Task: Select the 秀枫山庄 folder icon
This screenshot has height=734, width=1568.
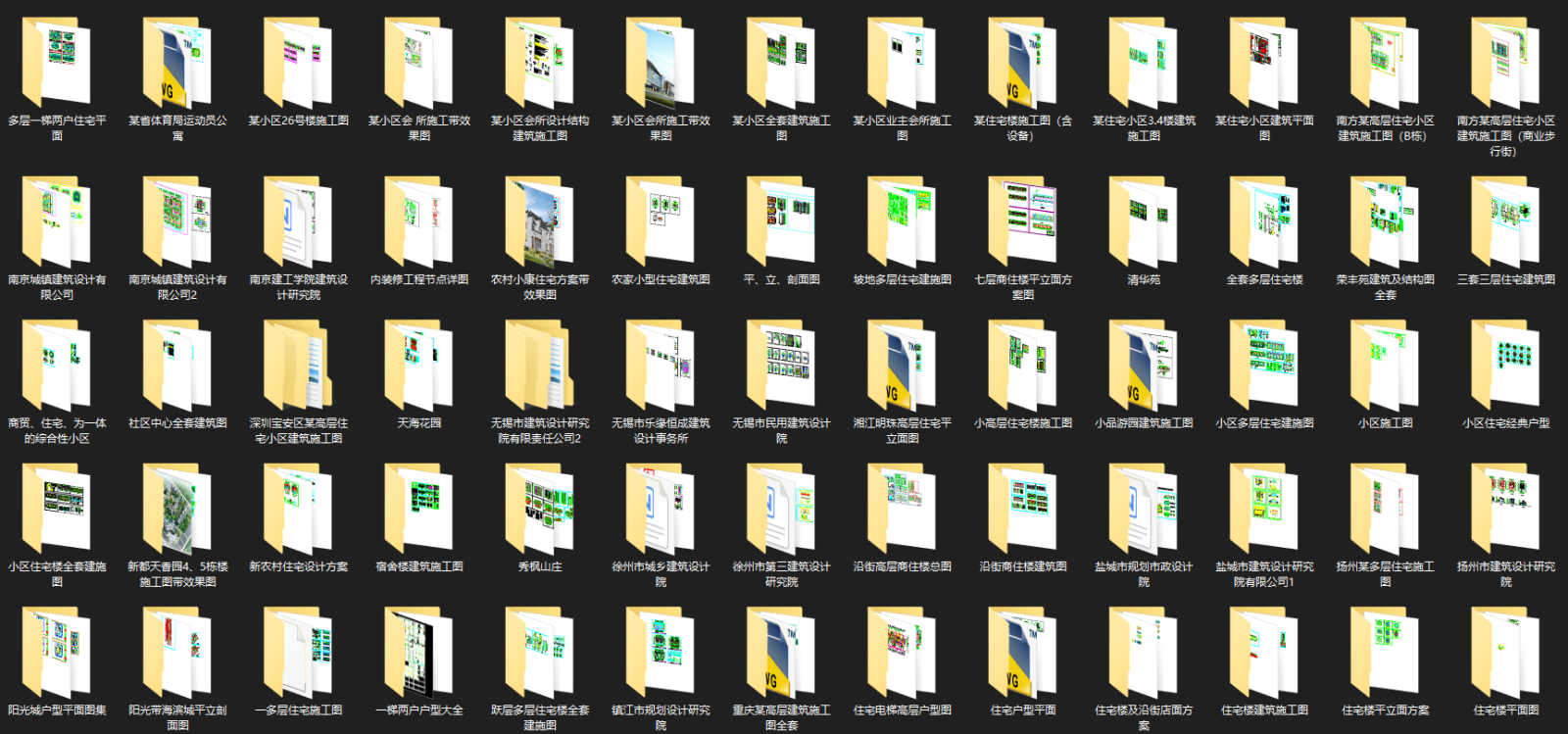Action: [540, 509]
